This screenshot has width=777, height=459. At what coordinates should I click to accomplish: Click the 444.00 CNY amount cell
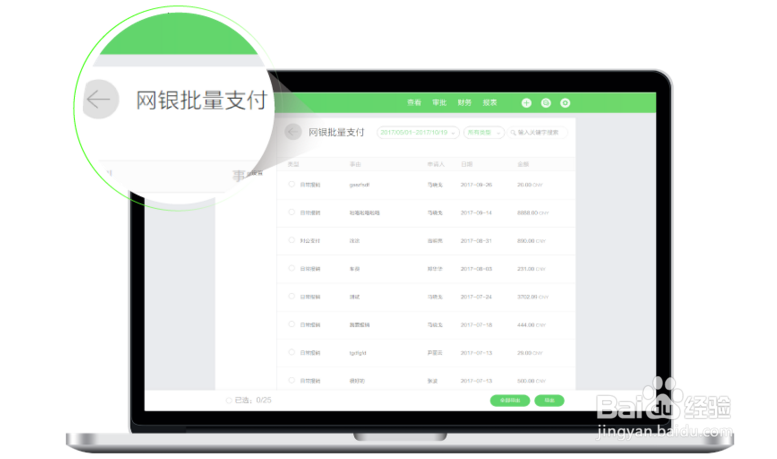tap(531, 325)
